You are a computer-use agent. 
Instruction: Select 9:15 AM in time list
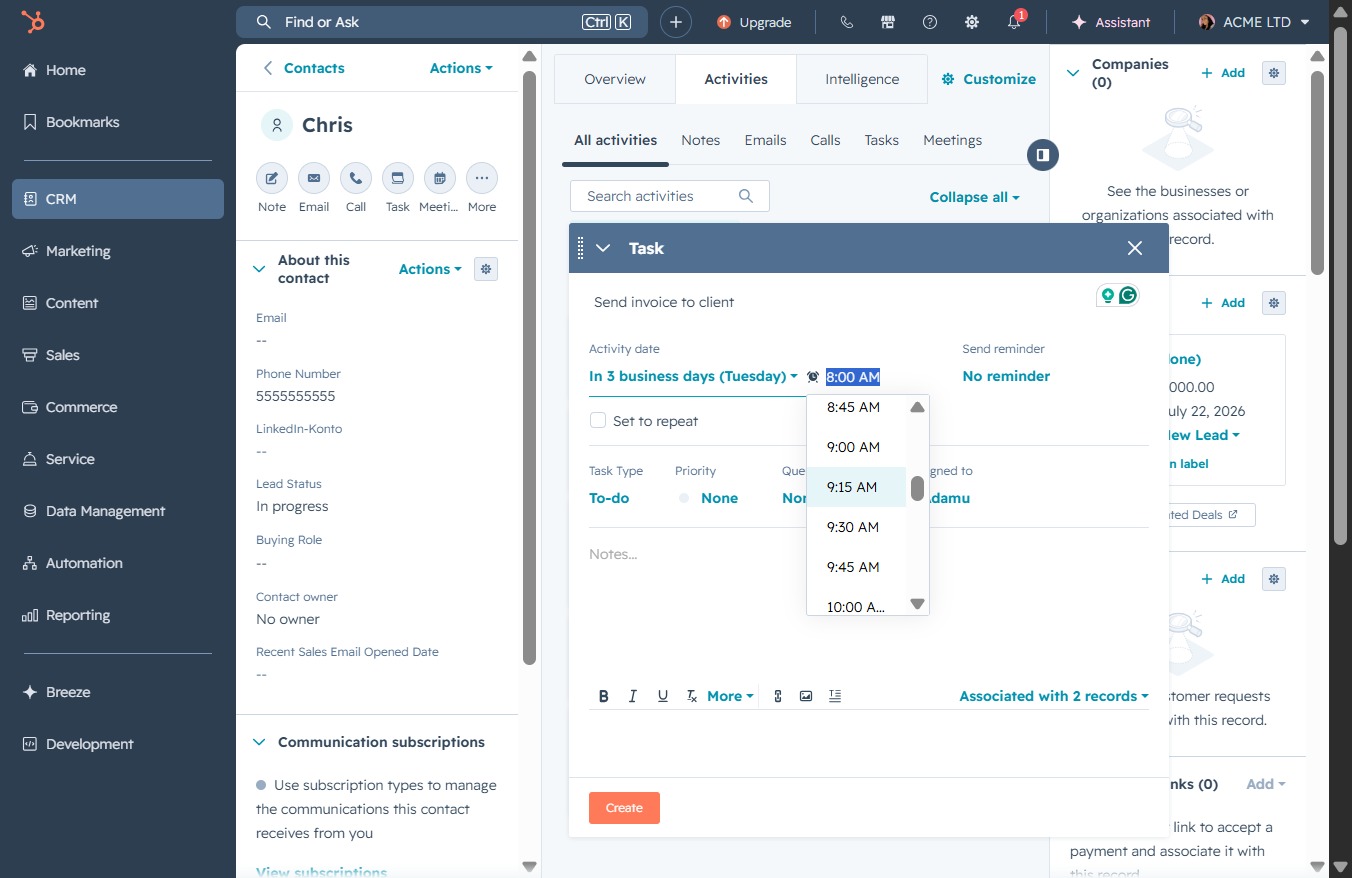click(x=856, y=487)
